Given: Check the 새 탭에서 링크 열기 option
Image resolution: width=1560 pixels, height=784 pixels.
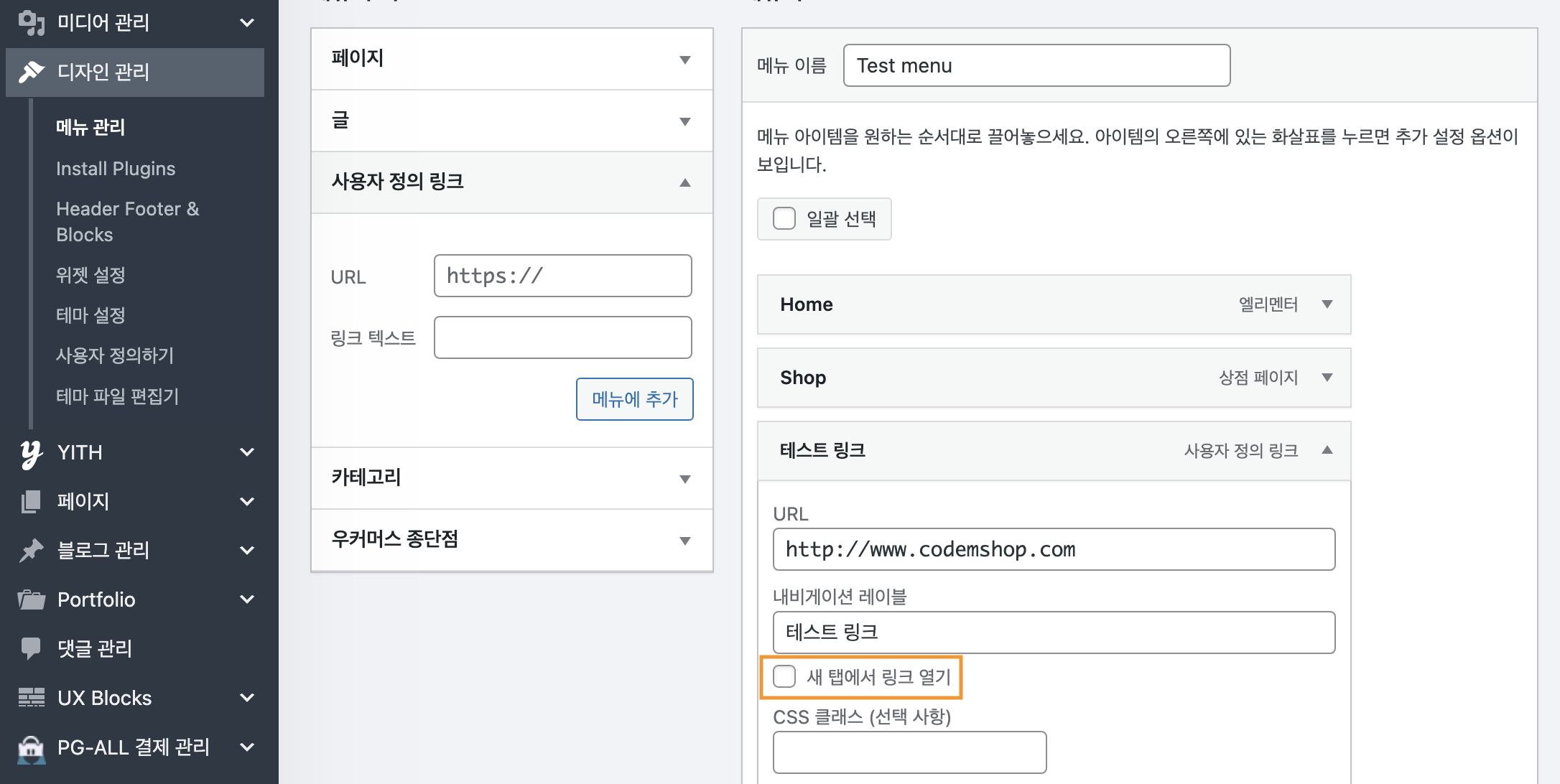Looking at the screenshot, I should [x=784, y=676].
